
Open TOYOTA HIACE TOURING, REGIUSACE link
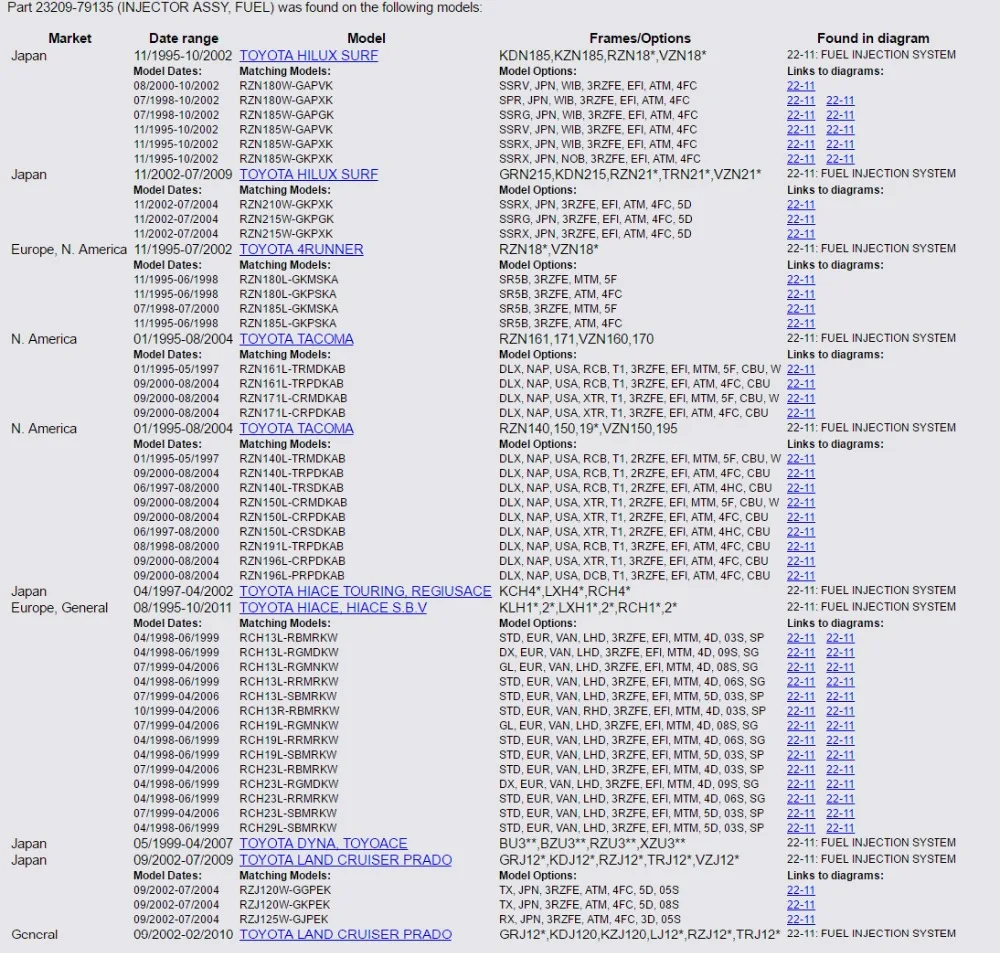tap(365, 591)
